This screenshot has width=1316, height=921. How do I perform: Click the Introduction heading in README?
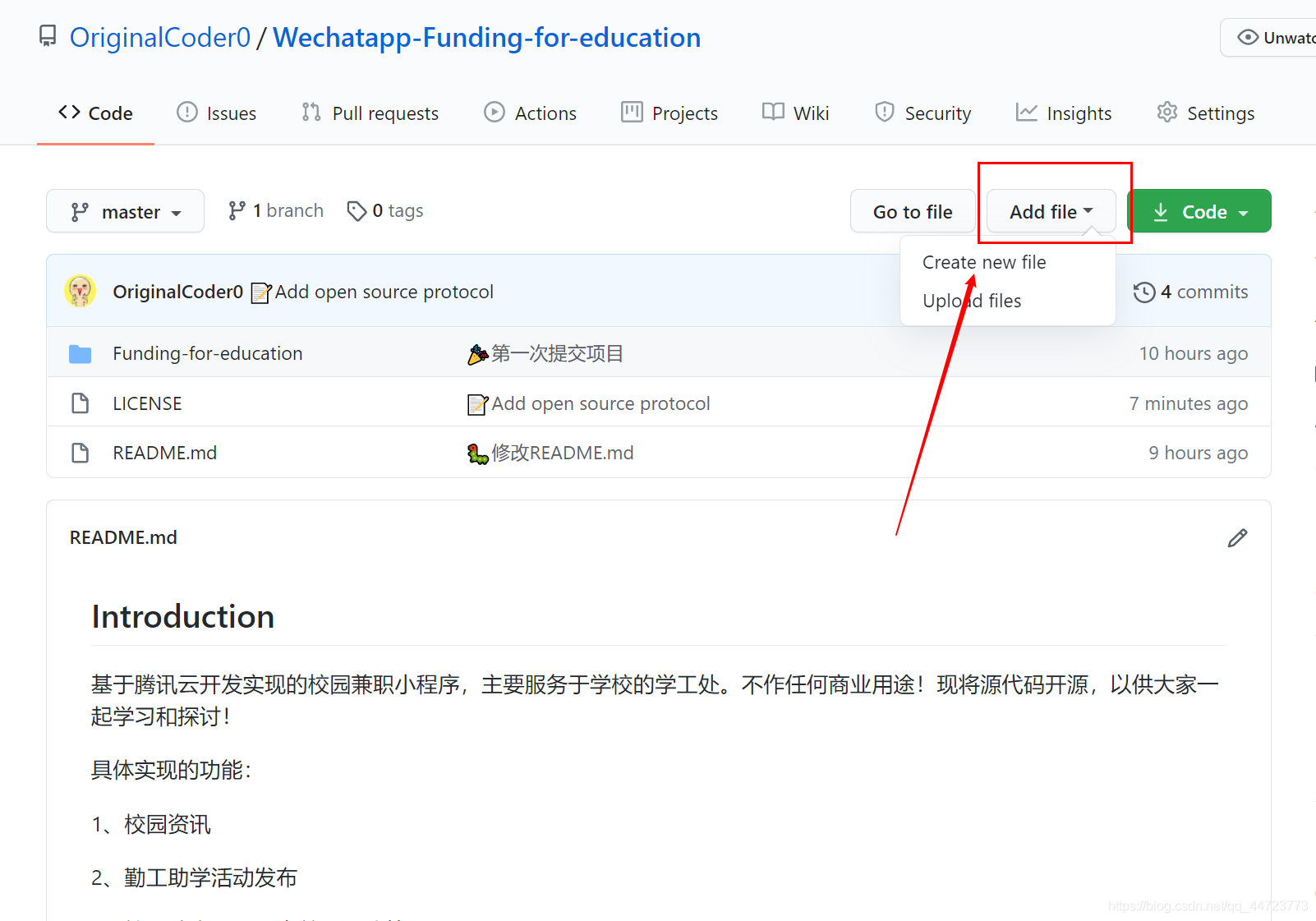(183, 616)
